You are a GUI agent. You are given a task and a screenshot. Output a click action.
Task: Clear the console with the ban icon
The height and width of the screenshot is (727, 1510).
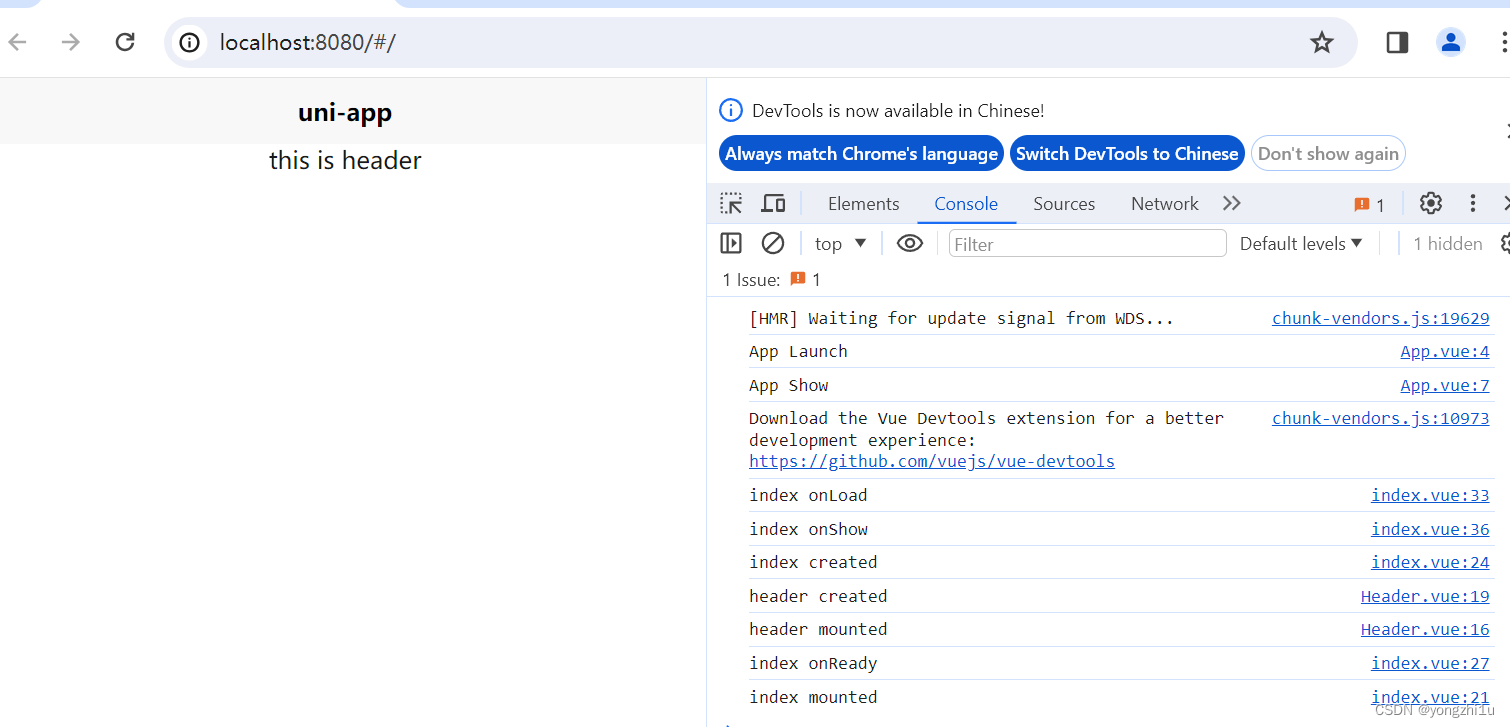[x=773, y=243]
